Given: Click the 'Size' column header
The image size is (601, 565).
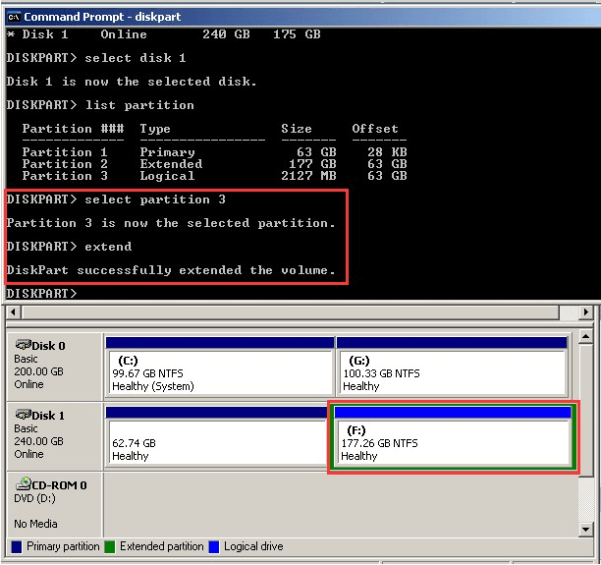Looking at the screenshot, I should click(296, 129).
